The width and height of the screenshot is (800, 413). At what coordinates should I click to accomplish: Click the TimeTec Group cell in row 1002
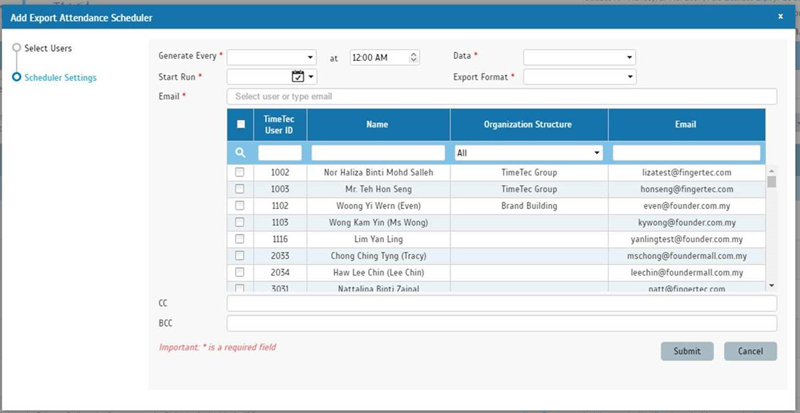click(529, 173)
